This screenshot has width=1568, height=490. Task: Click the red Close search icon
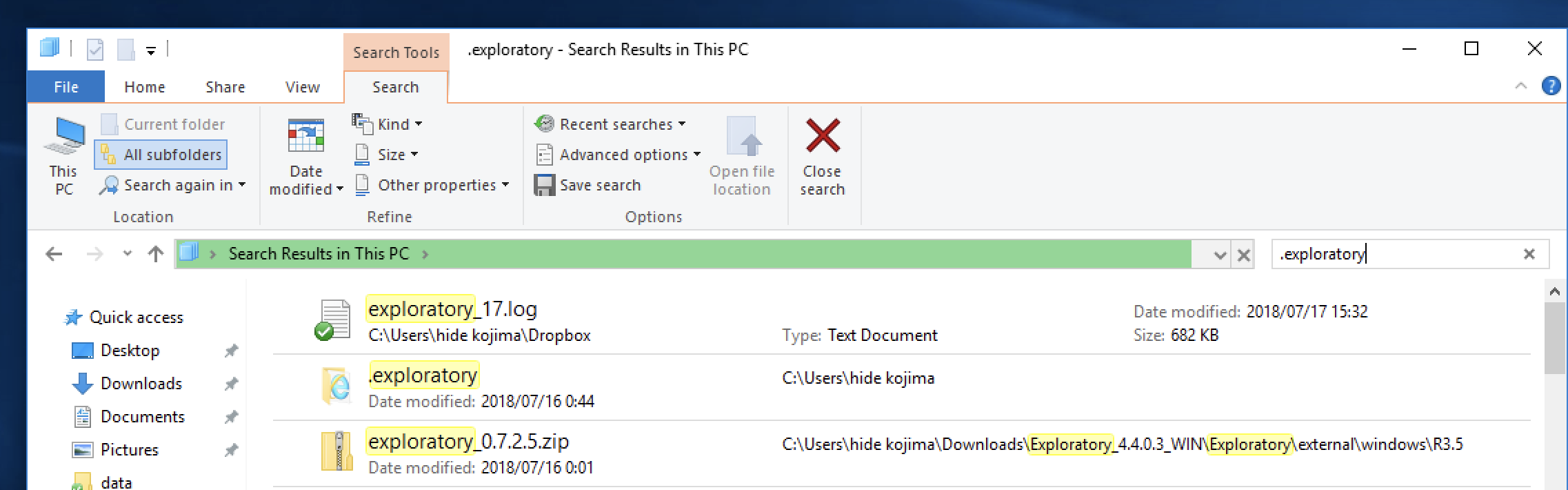(x=823, y=135)
